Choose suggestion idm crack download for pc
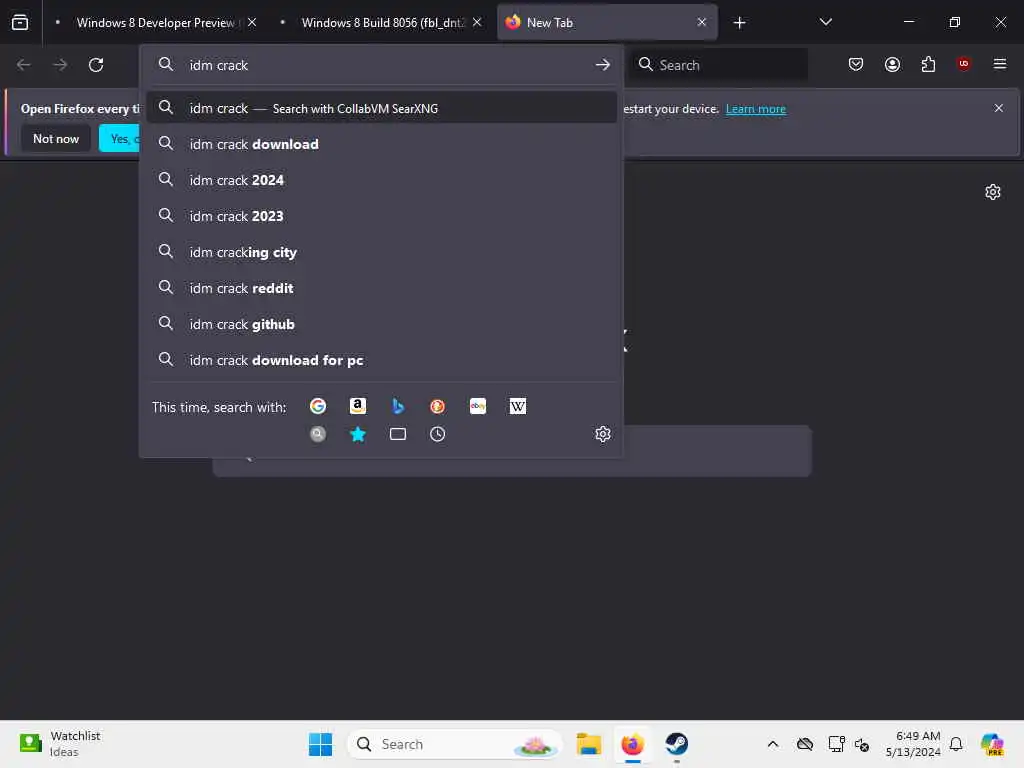This screenshot has height=768, width=1024. [x=381, y=360]
